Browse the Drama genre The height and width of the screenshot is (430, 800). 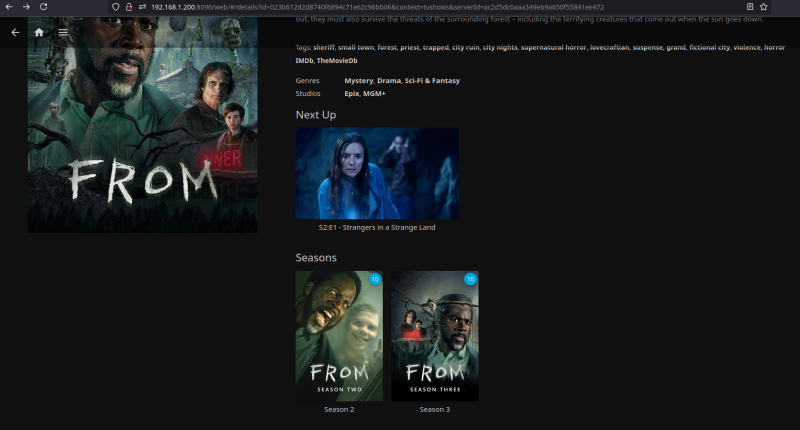tap(389, 81)
